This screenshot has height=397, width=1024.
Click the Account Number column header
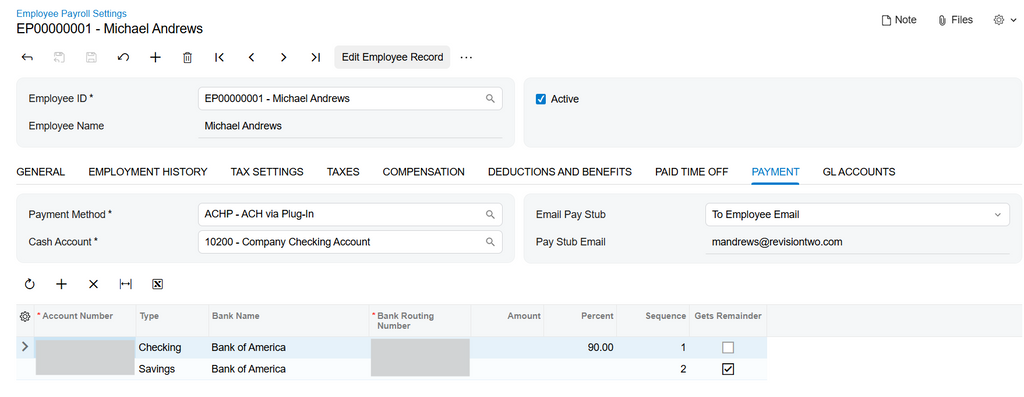point(85,321)
